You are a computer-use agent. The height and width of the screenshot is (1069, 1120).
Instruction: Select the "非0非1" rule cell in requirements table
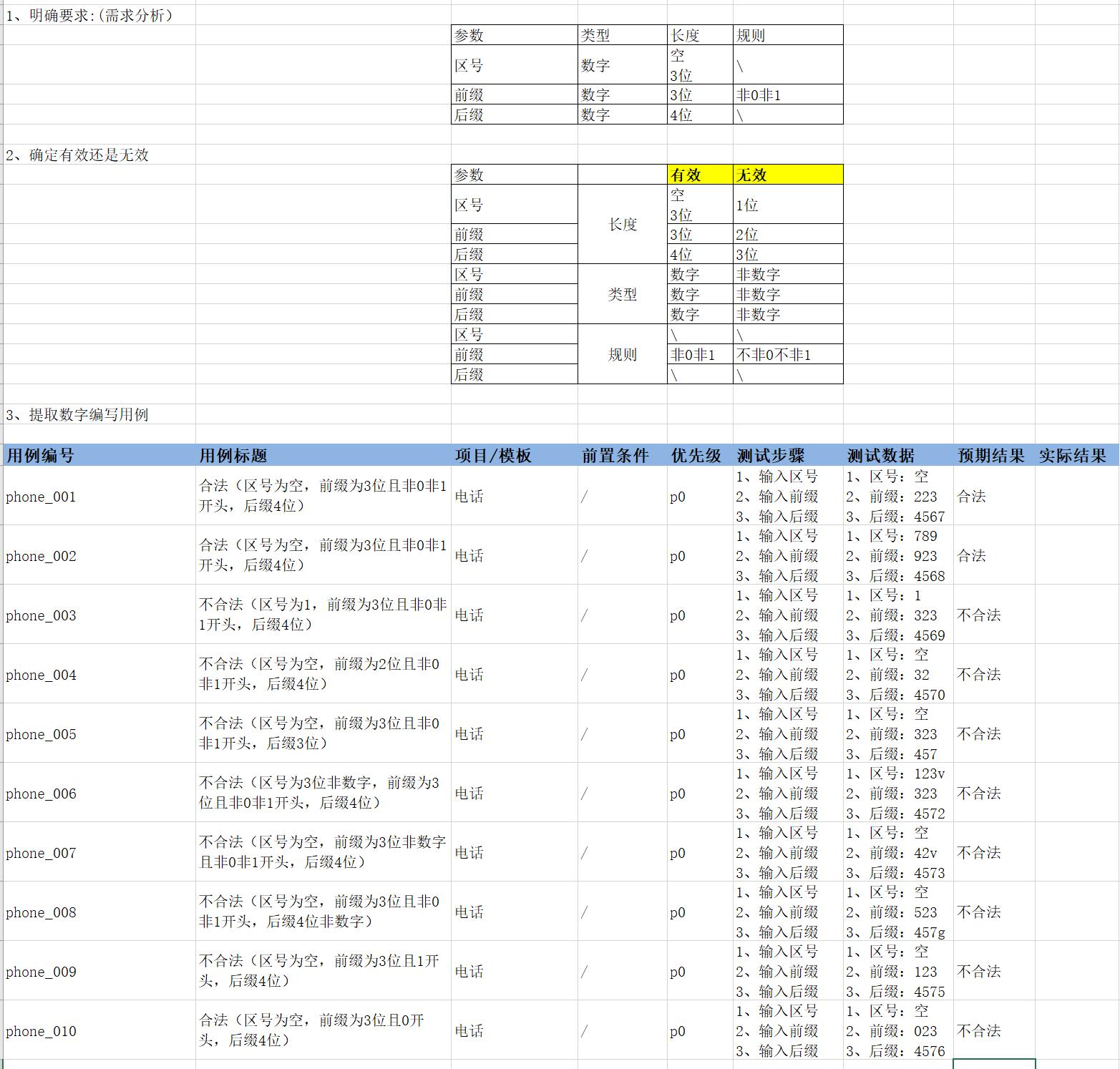(788, 94)
